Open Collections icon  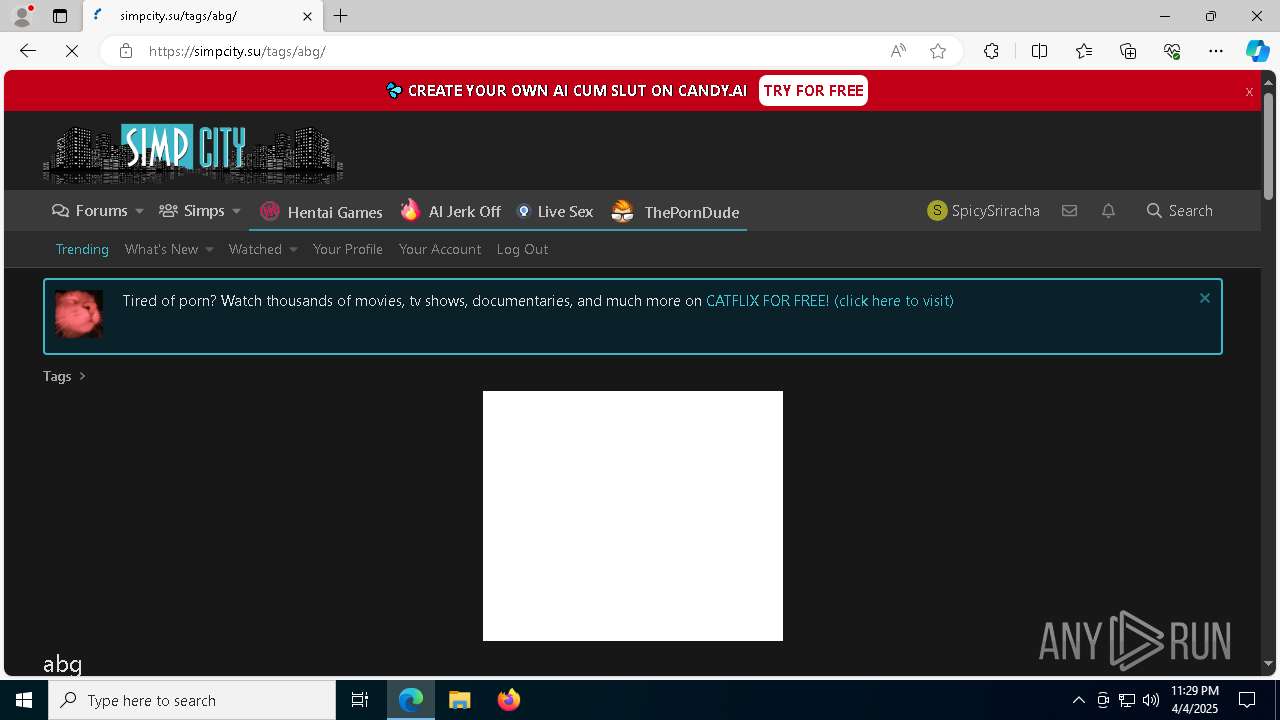[x=1128, y=51]
